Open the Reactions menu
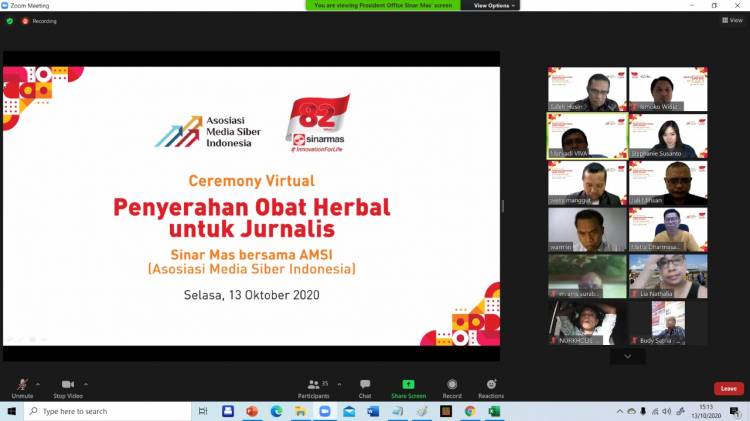Viewport: 750px width, 421px height. [491, 388]
